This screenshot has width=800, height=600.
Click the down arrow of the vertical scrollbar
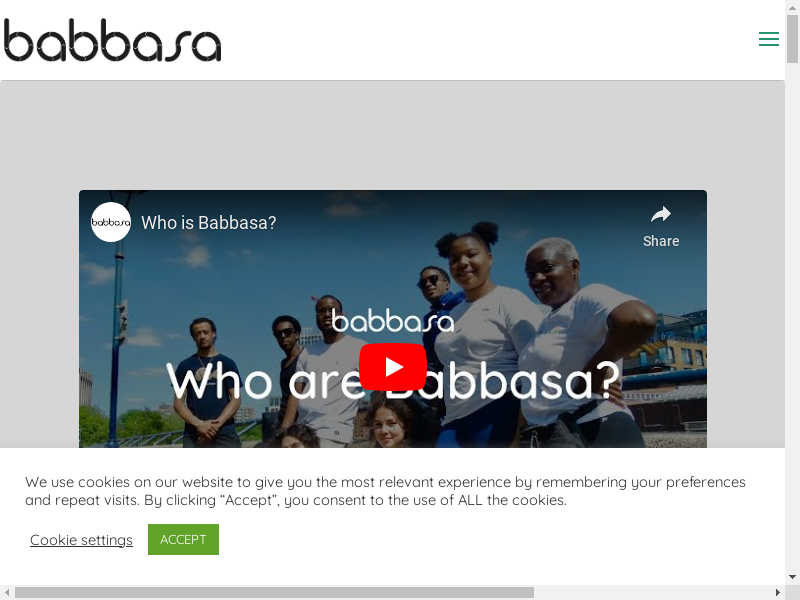click(792, 578)
